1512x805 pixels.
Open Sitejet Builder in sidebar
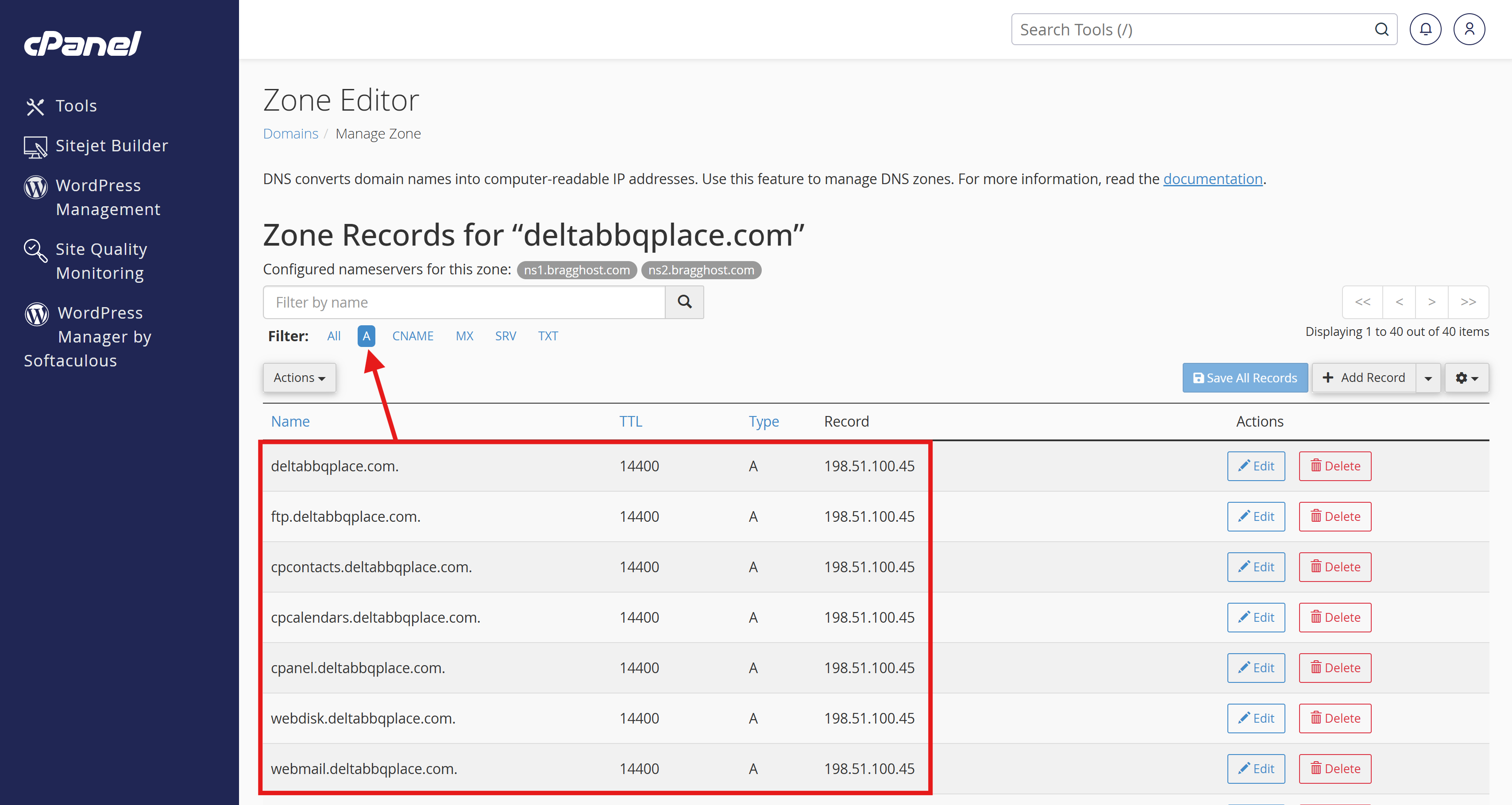click(111, 146)
